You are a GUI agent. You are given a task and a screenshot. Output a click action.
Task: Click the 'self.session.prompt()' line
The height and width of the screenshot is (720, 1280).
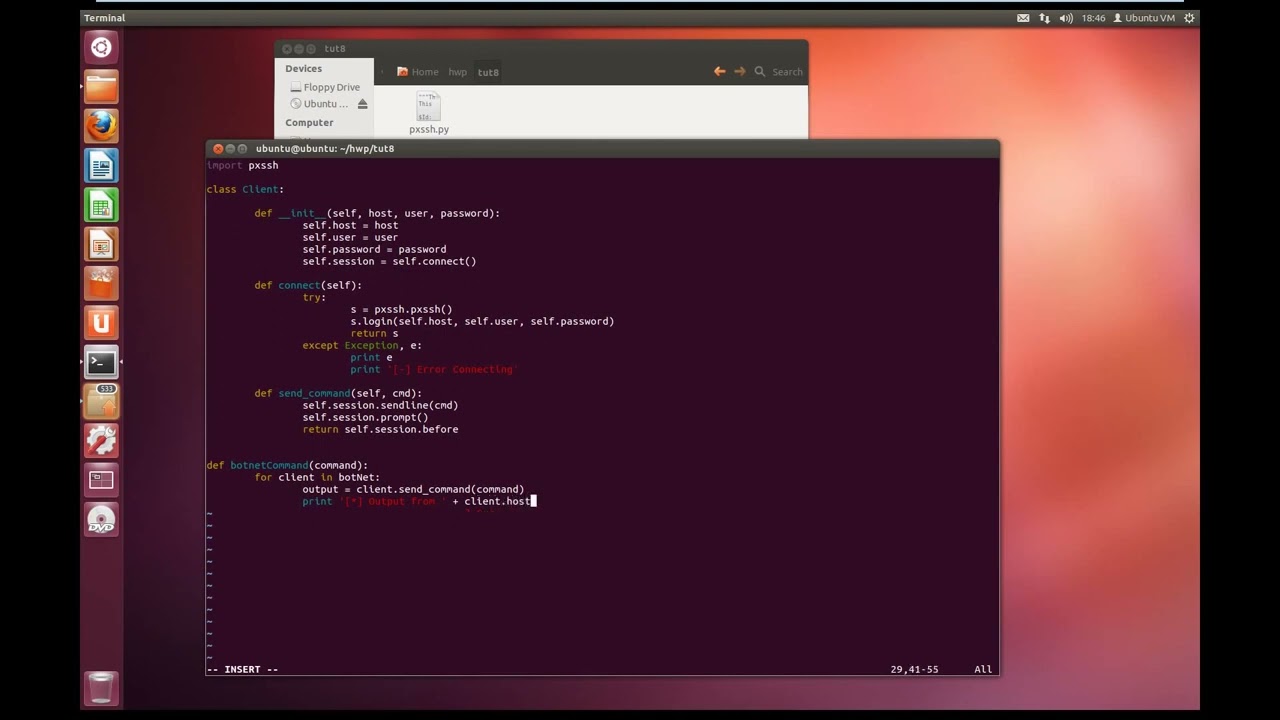click(x=365, y=417)
